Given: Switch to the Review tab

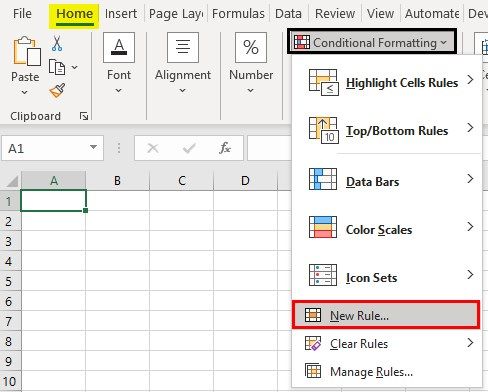Looking at the screenshot, I should click(x=335, y=14).
